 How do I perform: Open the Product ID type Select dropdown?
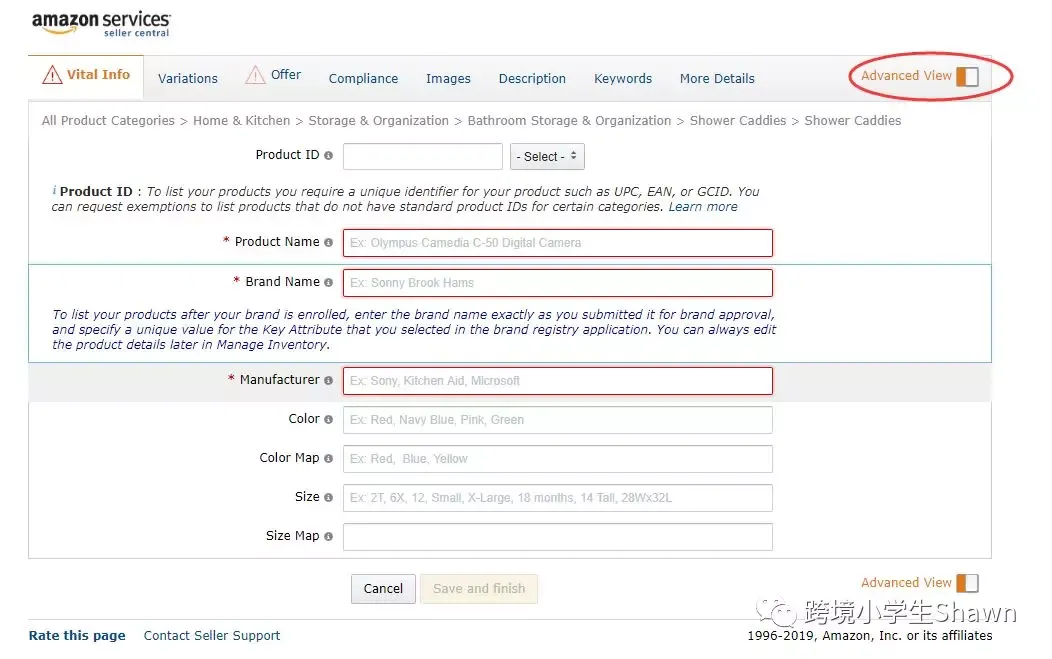point(547,156)
